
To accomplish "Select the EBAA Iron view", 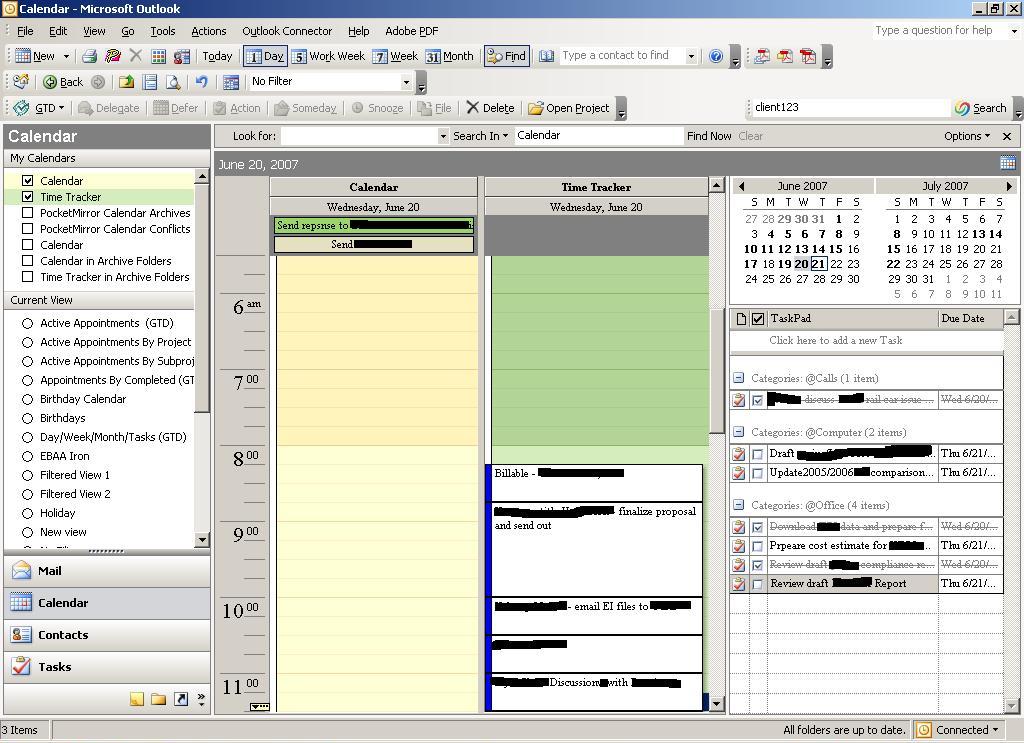I will (x=27, y=456).
